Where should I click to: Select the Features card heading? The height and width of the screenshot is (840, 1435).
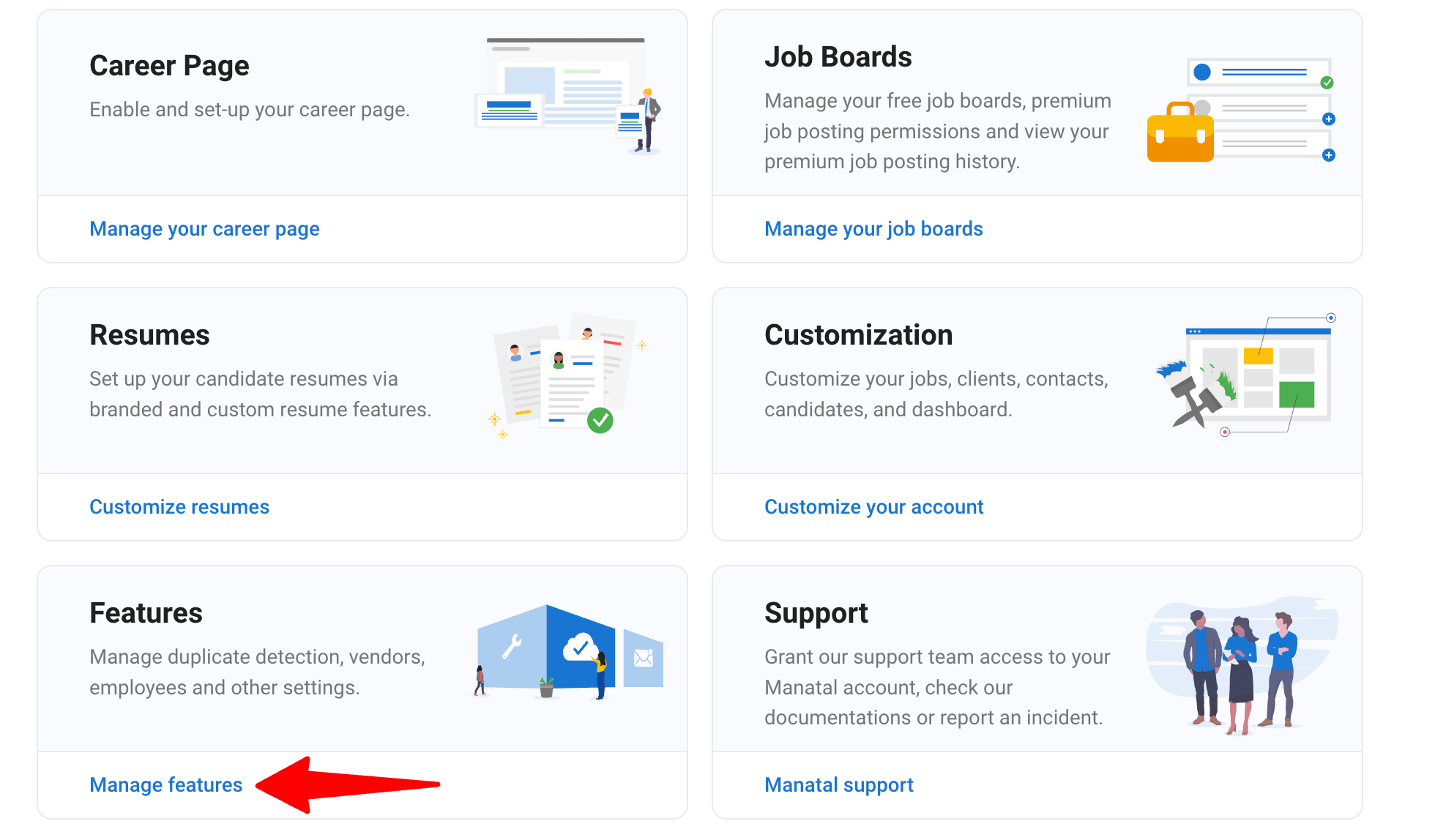(x=146, y=612)
